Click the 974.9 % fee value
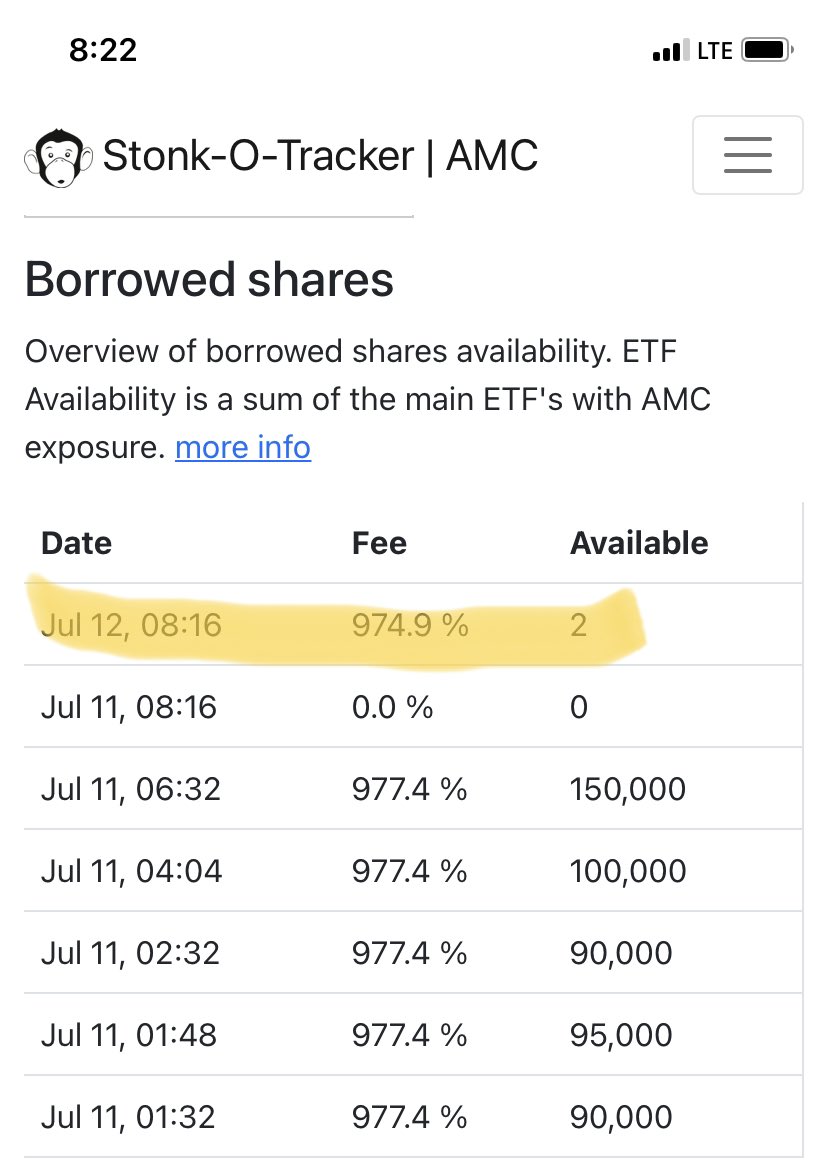The height and width of the screenshot is (1174, 828). point(410,625)
